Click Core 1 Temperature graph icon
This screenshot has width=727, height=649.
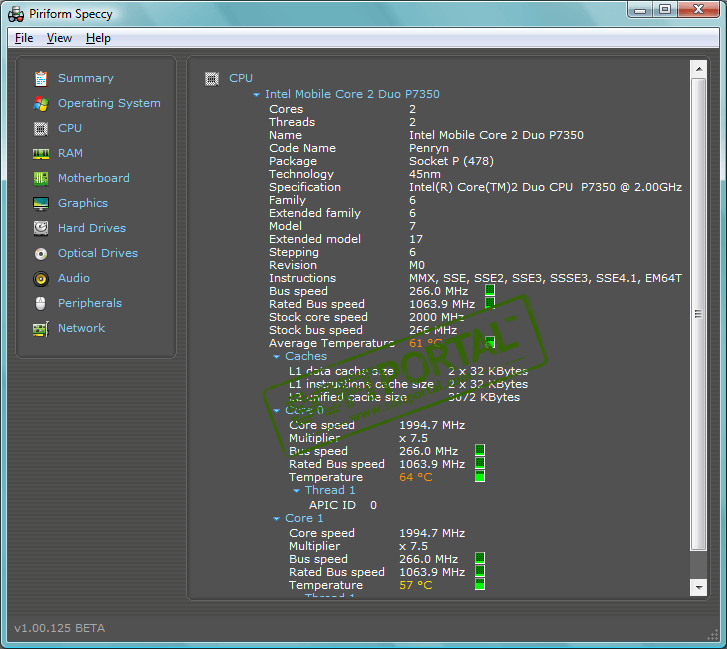tap(480, 584)
